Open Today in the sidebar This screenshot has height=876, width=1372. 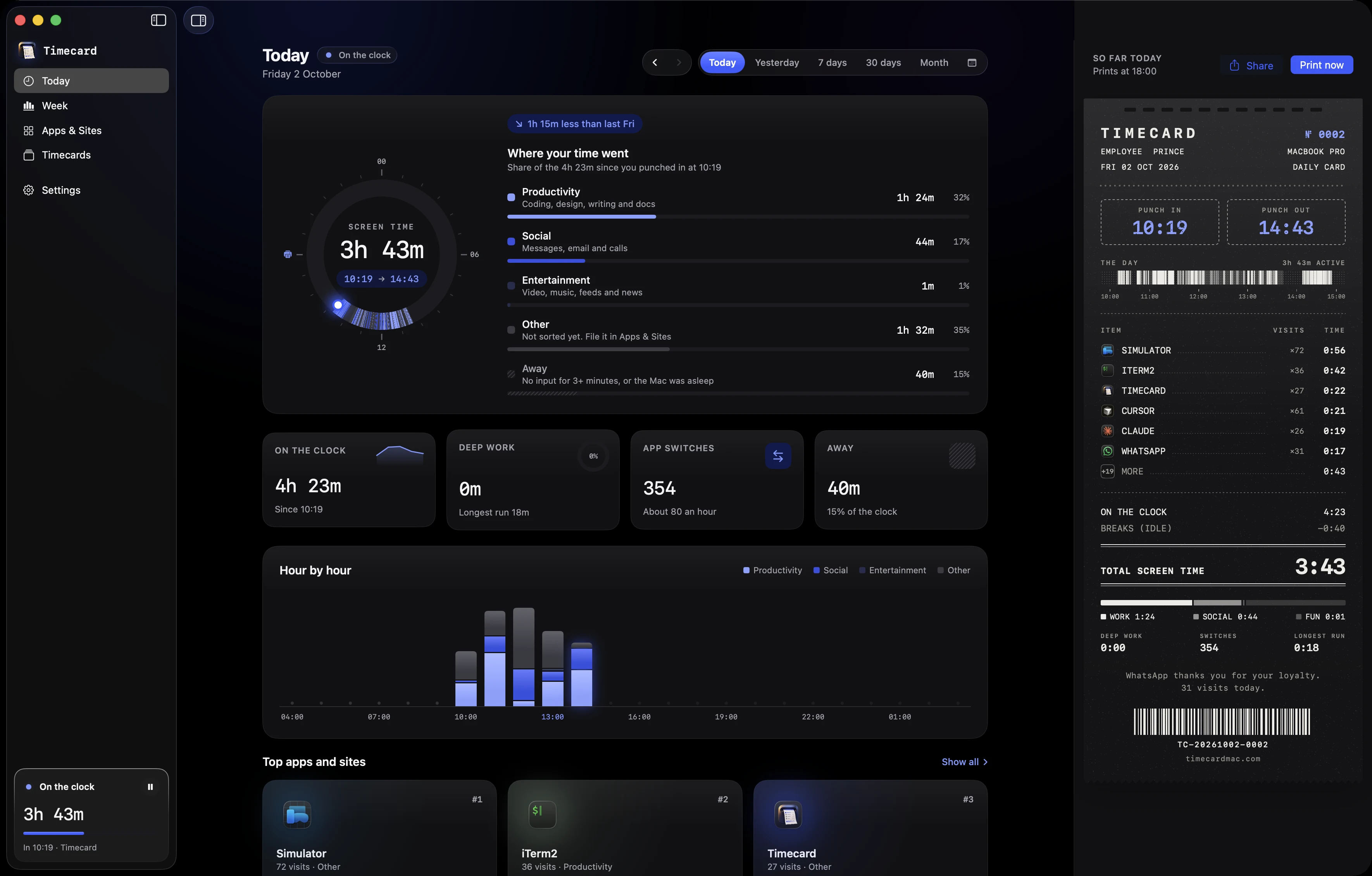(x=91, y=81)
